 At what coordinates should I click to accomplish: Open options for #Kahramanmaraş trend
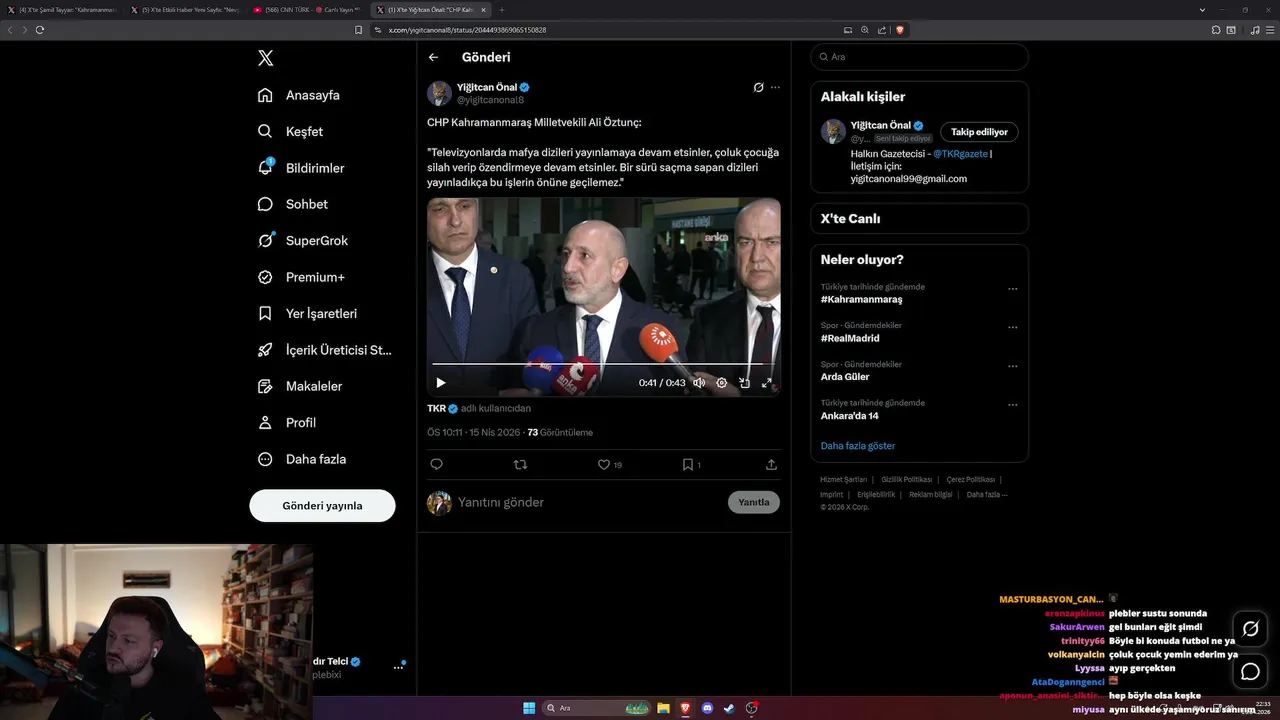coord(1012,289)
